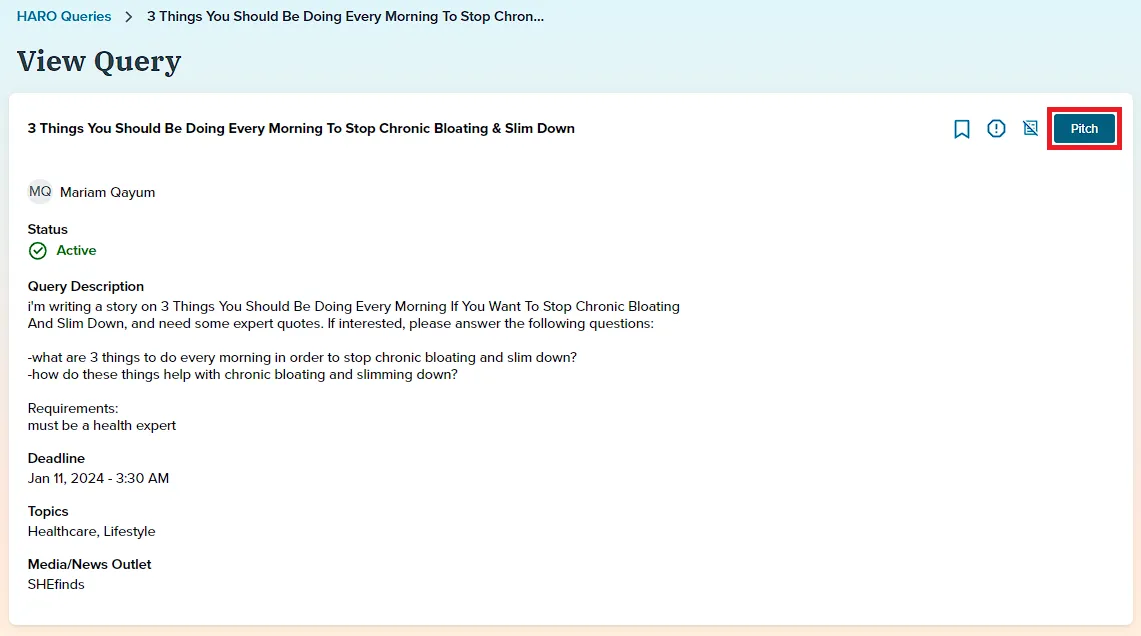Image resolution: width=1141 pixels, height=636 pixels.
Task: Go back to HARO Queries breadcrumb link
Action: tap(64, 17)
